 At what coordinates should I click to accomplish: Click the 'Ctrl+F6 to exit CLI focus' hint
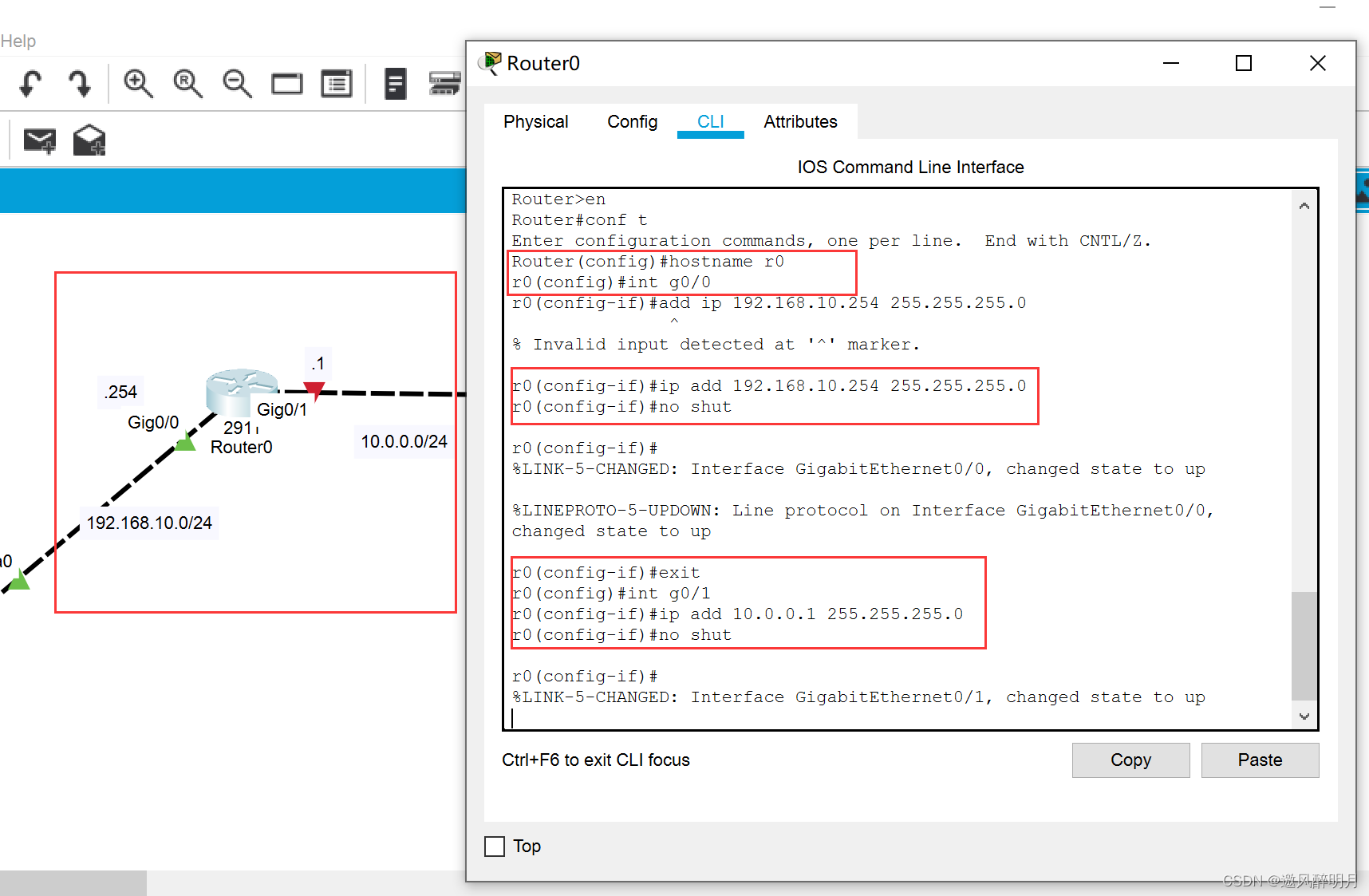[596, 760]
